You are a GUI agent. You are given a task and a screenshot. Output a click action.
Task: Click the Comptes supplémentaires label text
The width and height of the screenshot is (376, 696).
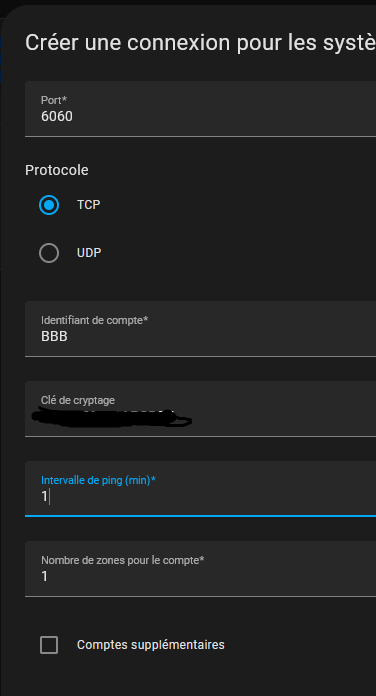[x=150, y=645]
